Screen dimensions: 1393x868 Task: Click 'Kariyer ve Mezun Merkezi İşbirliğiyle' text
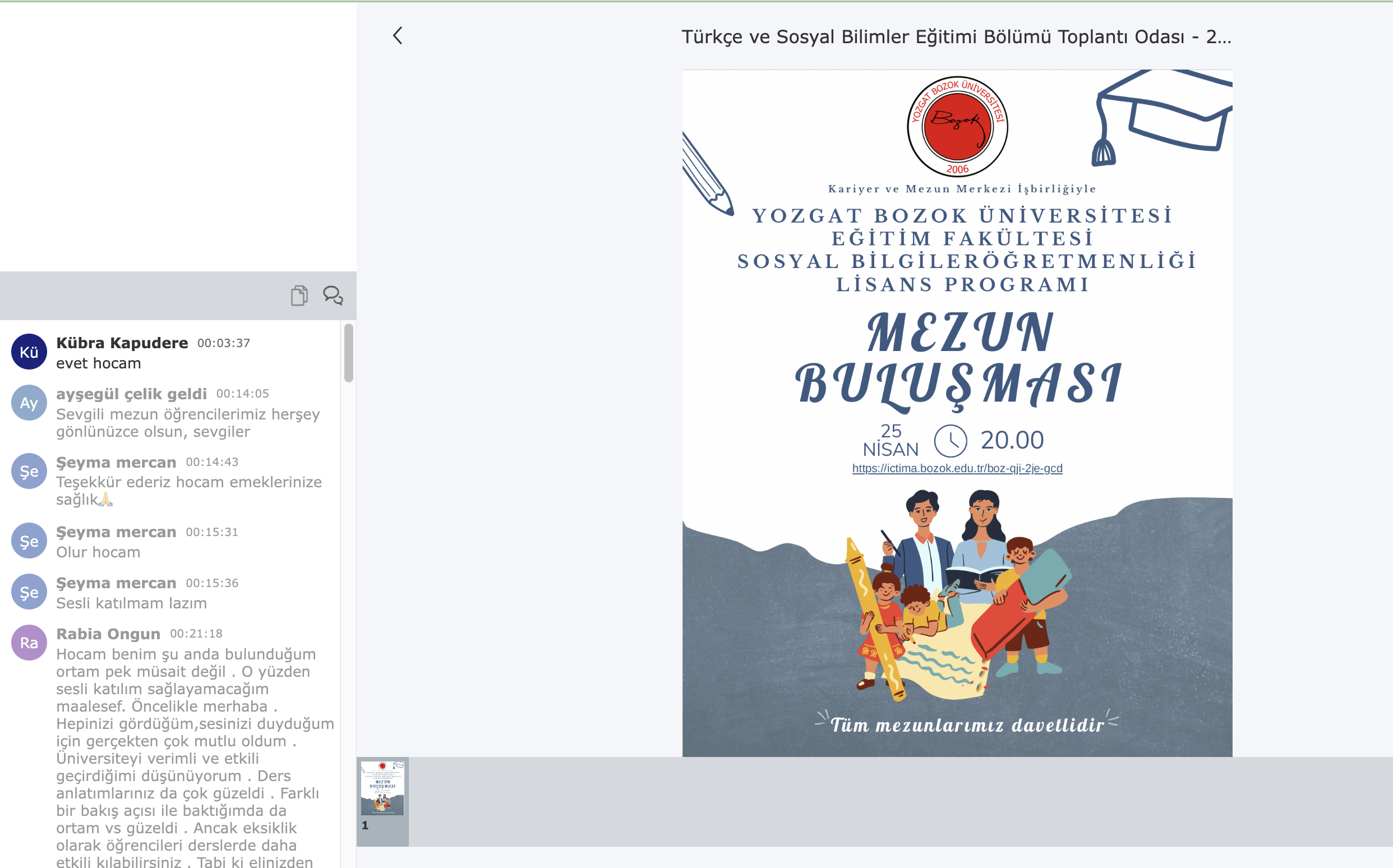pos(962,189)
